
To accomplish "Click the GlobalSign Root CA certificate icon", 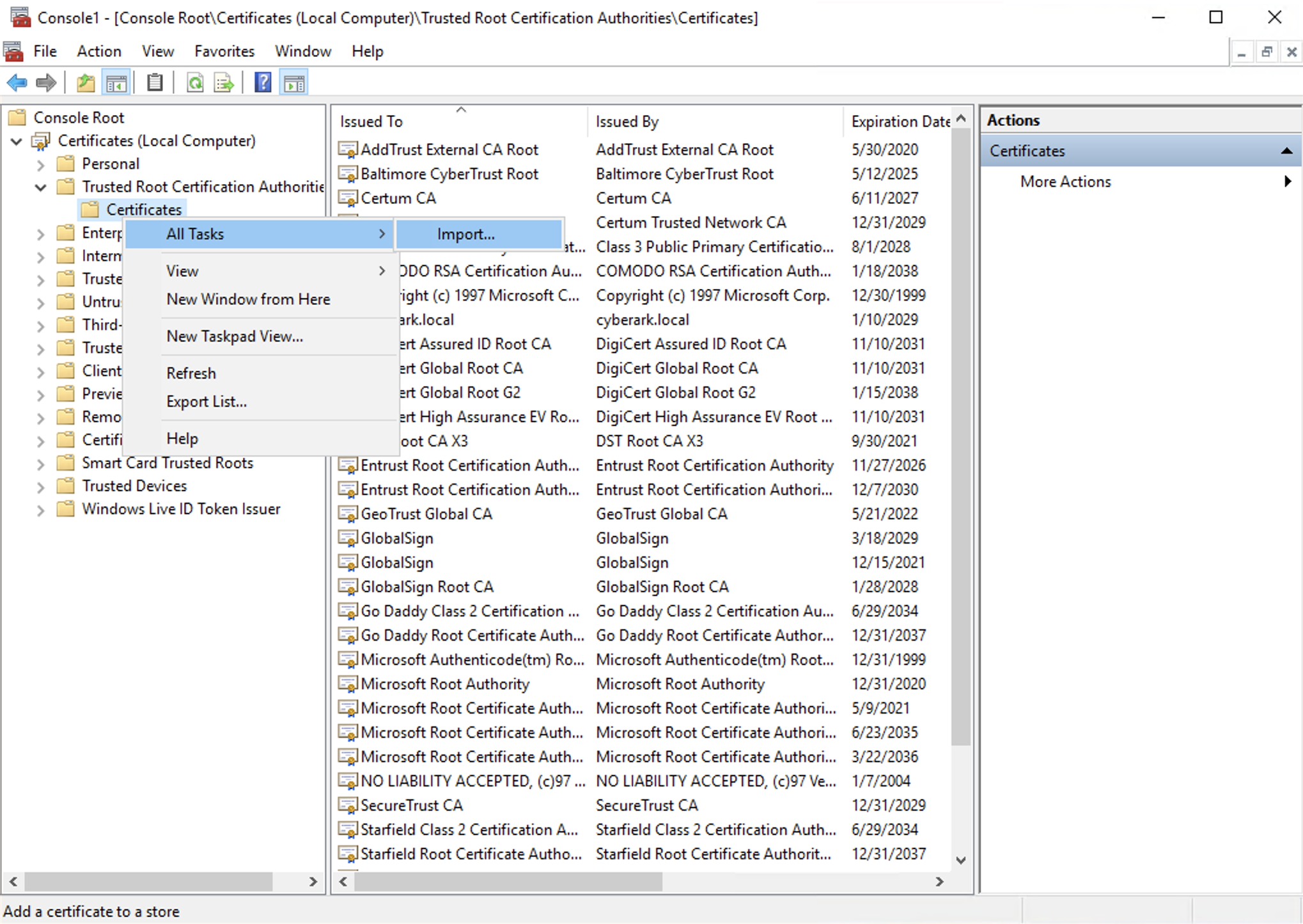I will (348, 587).
